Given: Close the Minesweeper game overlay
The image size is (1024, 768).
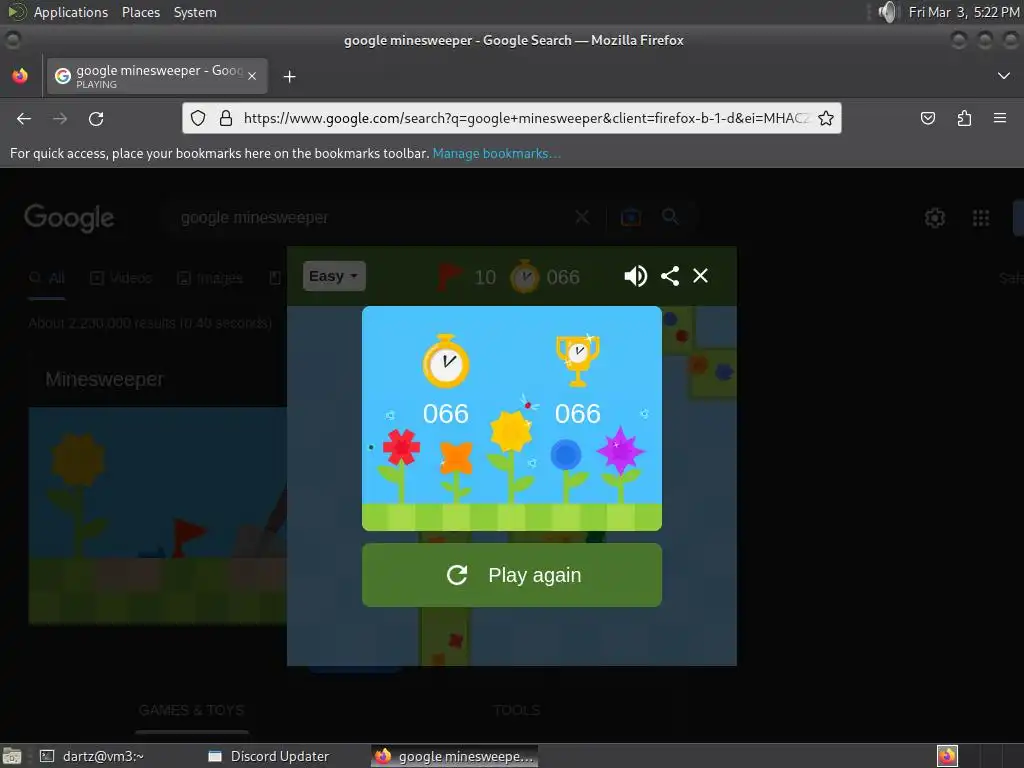Looking at the screenshot, I should click(x=700, y=276).
